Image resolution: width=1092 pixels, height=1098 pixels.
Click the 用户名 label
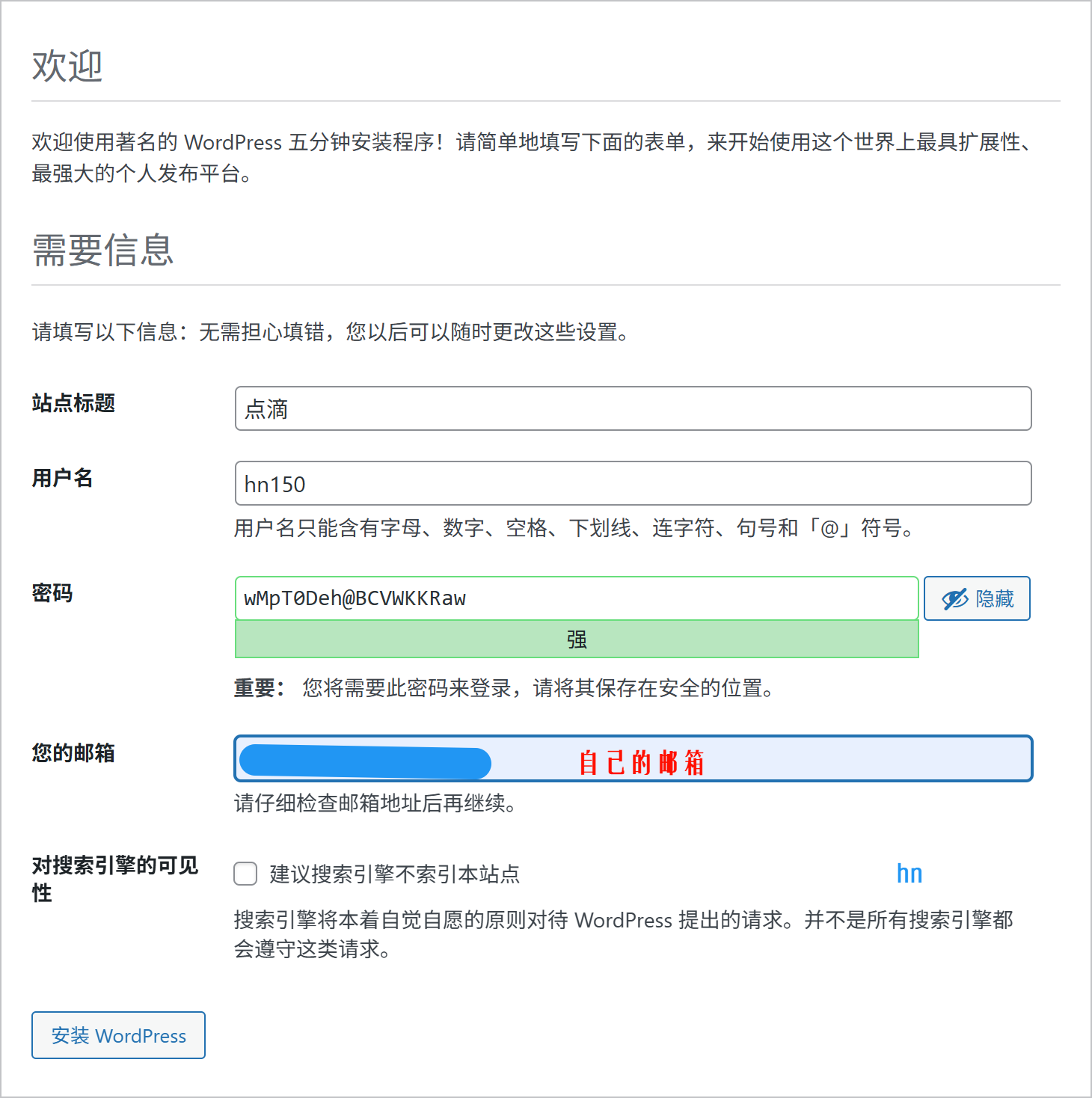pyautogui.click(x=63, y=478)
